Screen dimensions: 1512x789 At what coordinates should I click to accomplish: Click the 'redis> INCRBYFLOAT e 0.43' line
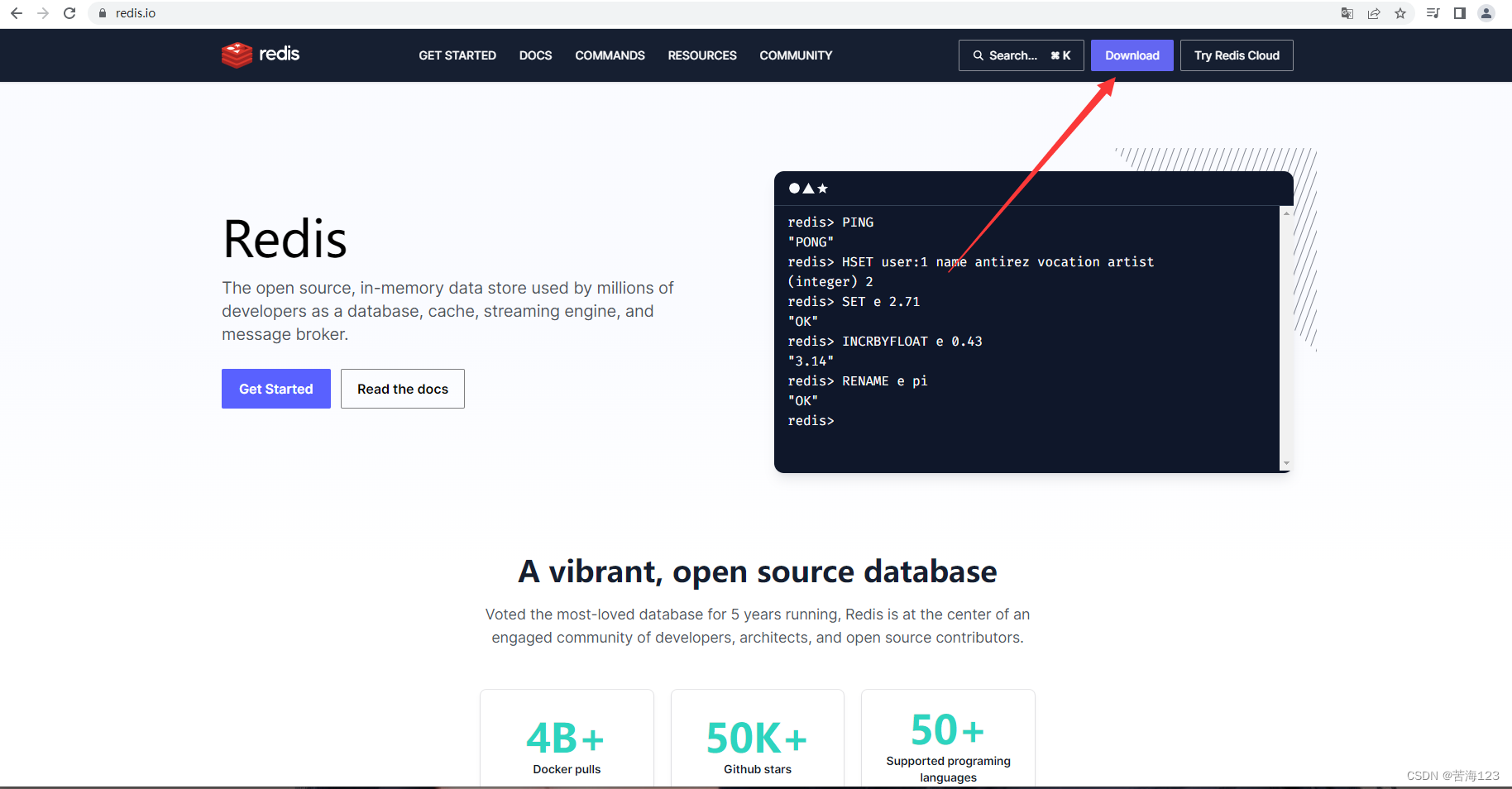885,342
